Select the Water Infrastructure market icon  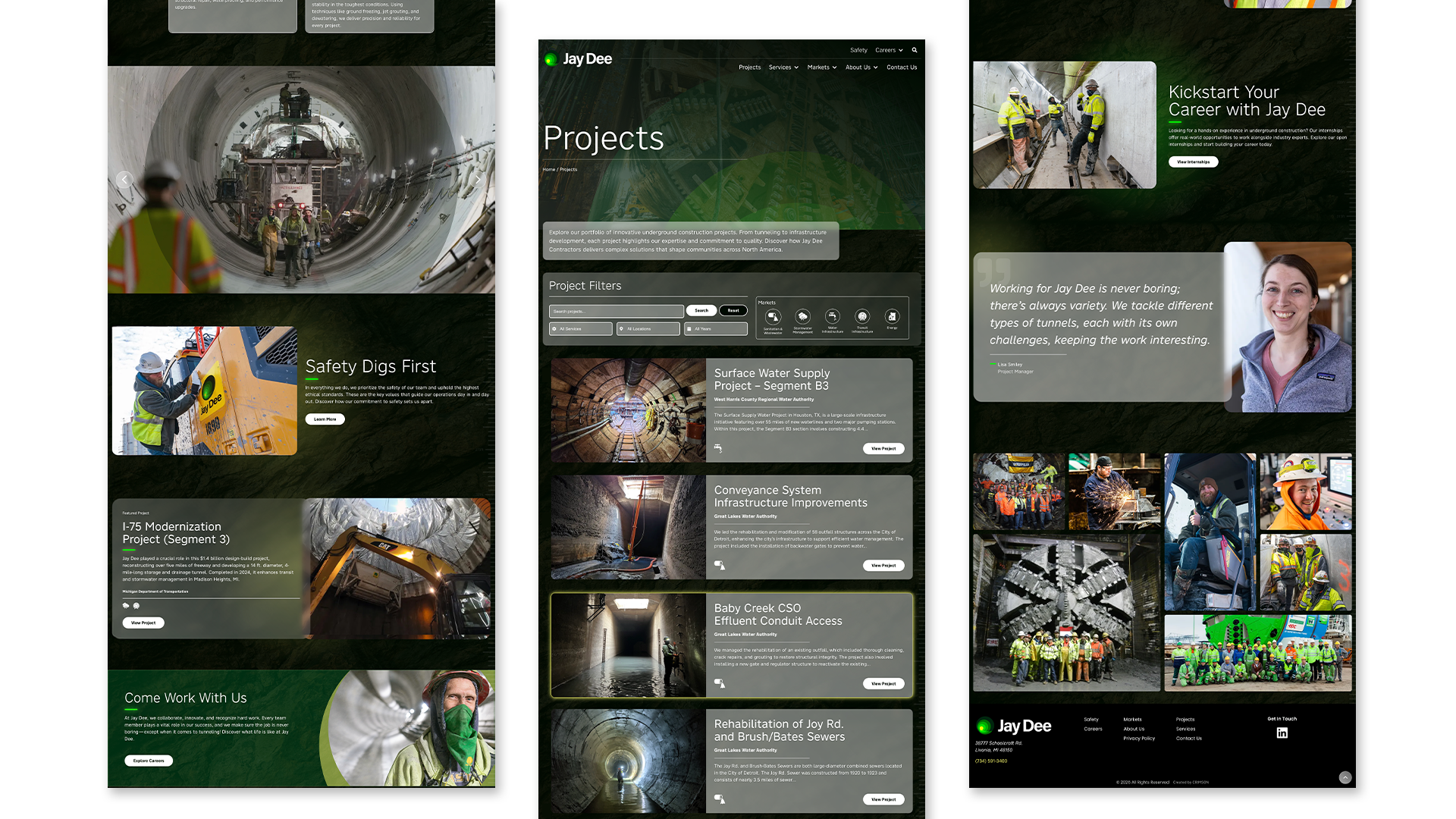833,316
